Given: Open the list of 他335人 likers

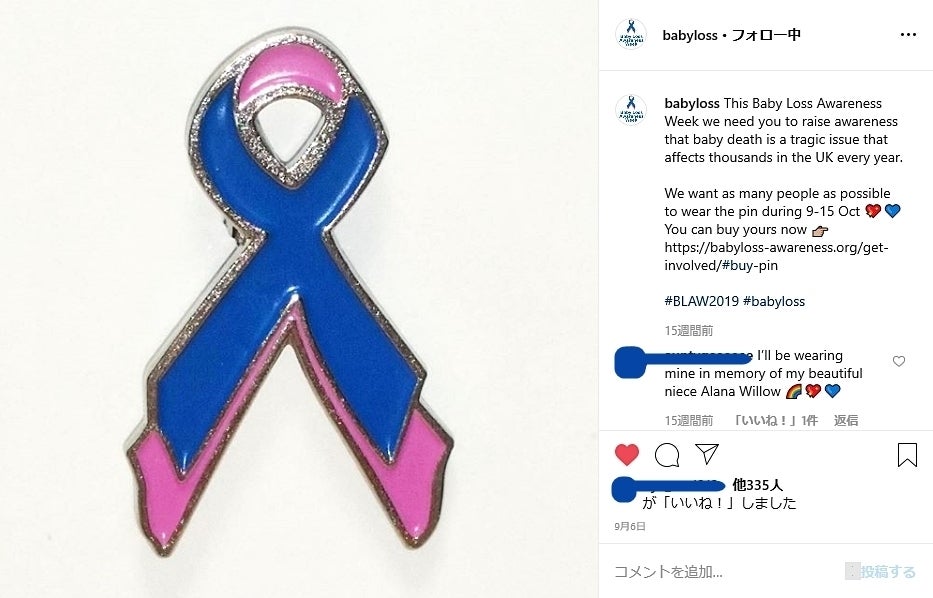Looking at the screenshot, I should click(x=757, y=485).
